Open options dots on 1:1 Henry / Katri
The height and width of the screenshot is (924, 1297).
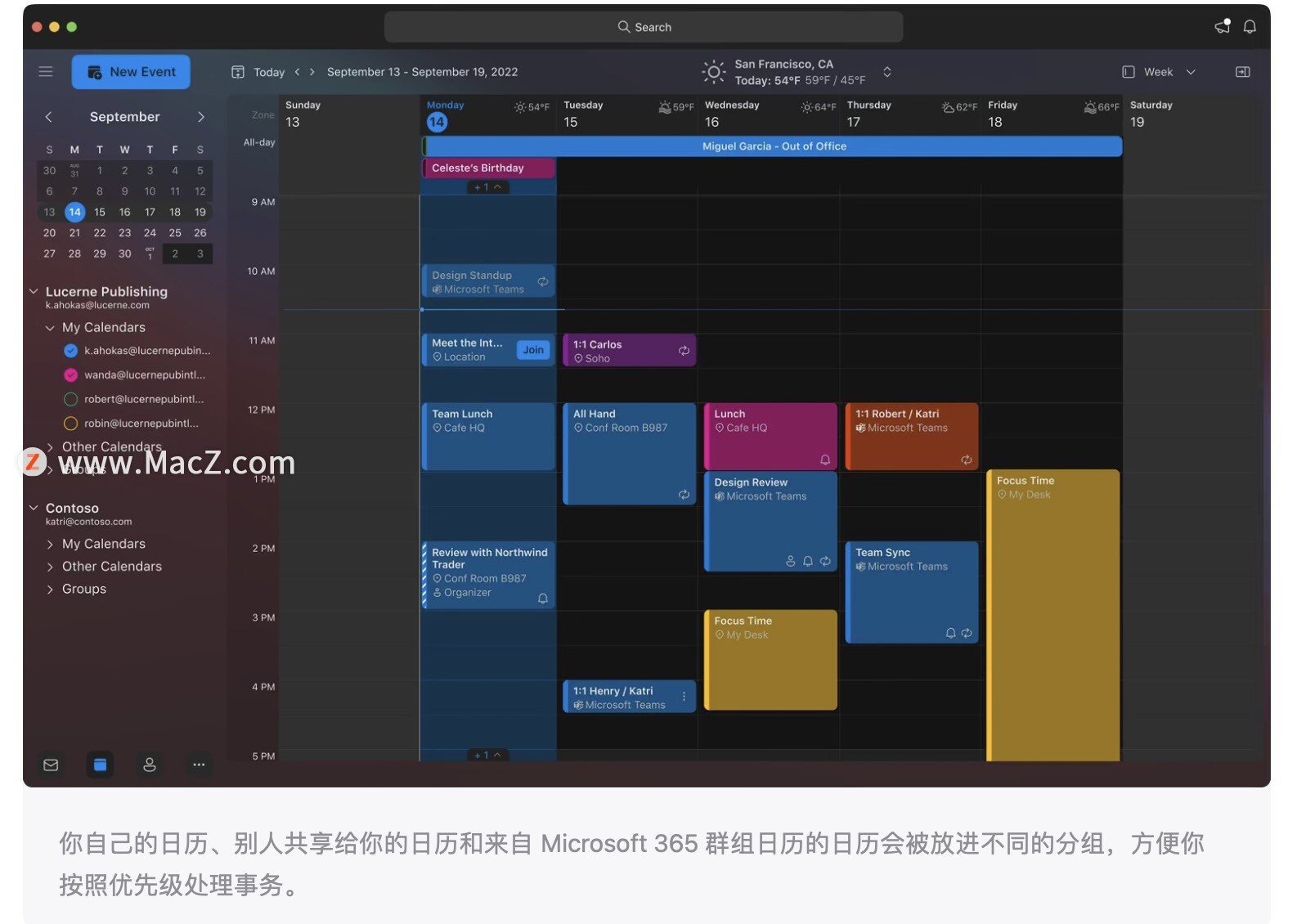tap(684, 697)
